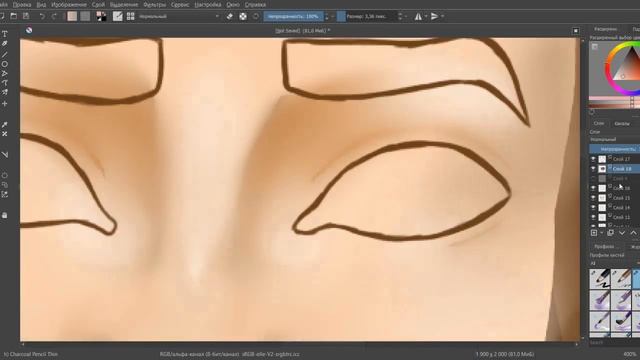Select layer Слой 17 in layer list

tap(621, 159)
